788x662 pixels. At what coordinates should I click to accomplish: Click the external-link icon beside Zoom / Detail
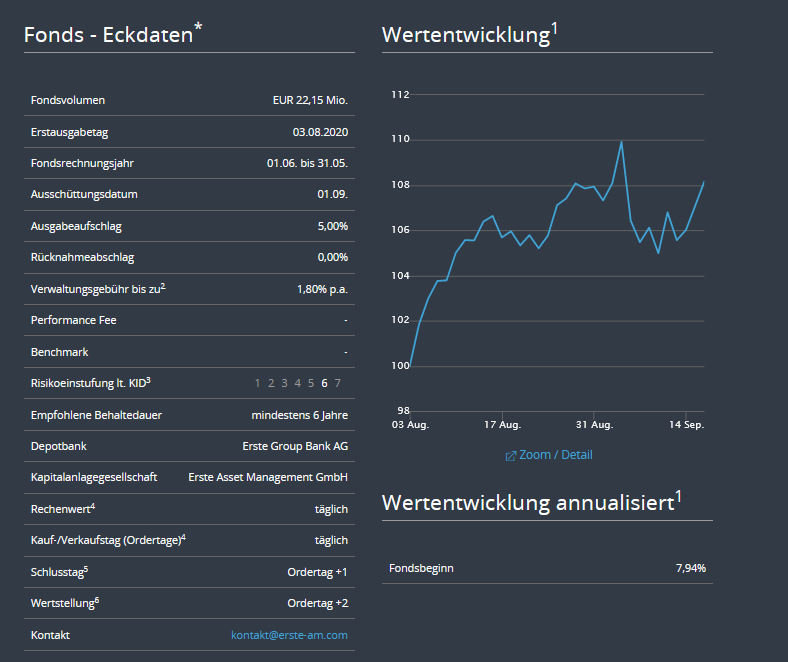(511, 456)
